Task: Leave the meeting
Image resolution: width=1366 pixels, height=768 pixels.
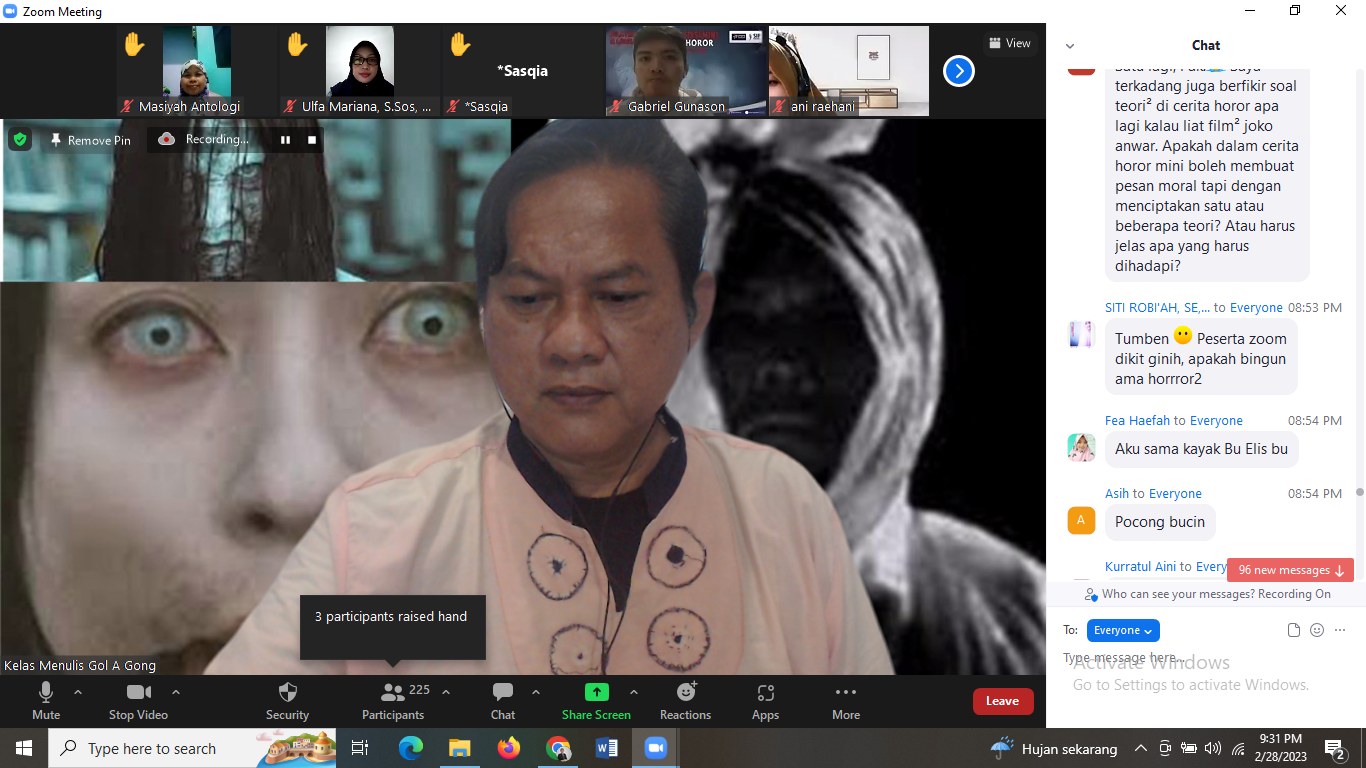Action: click(x=1002, y=701)
